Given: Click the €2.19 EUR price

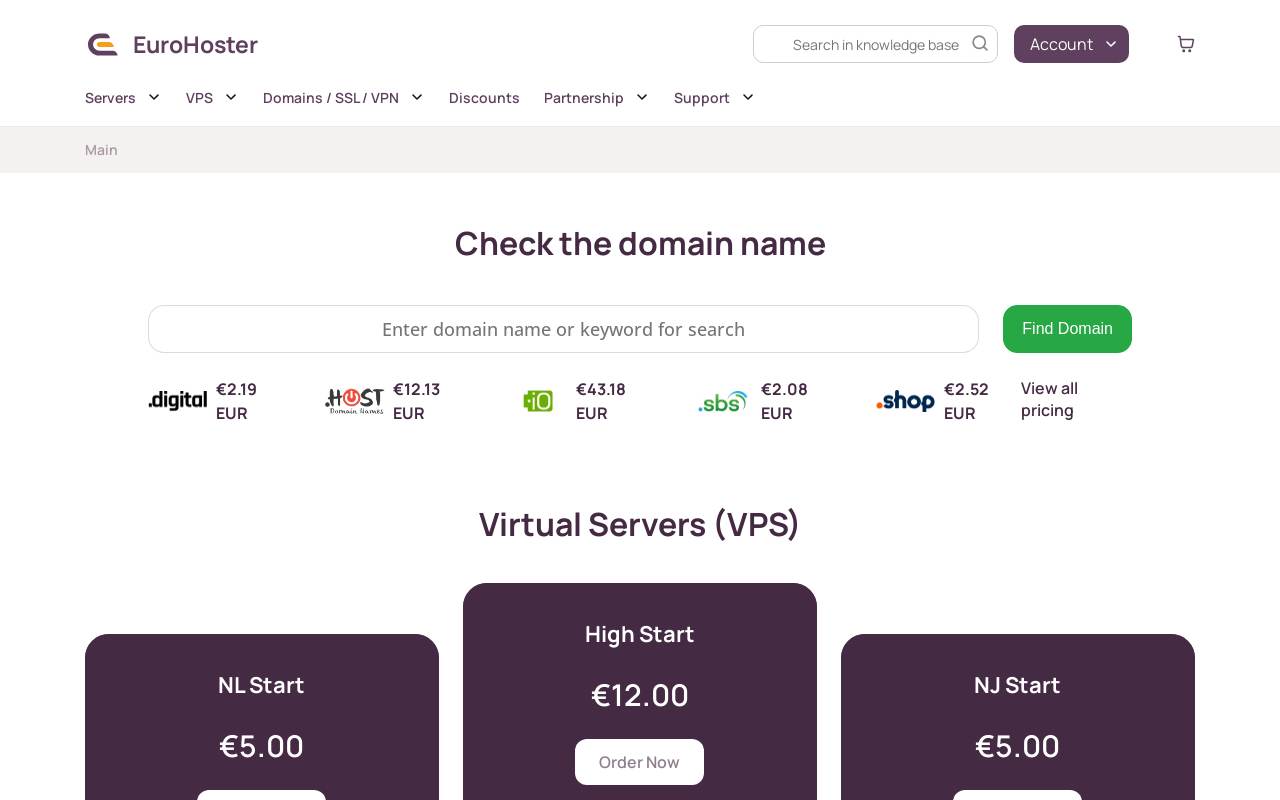Looking at the screenshot, I should [237, 401].
